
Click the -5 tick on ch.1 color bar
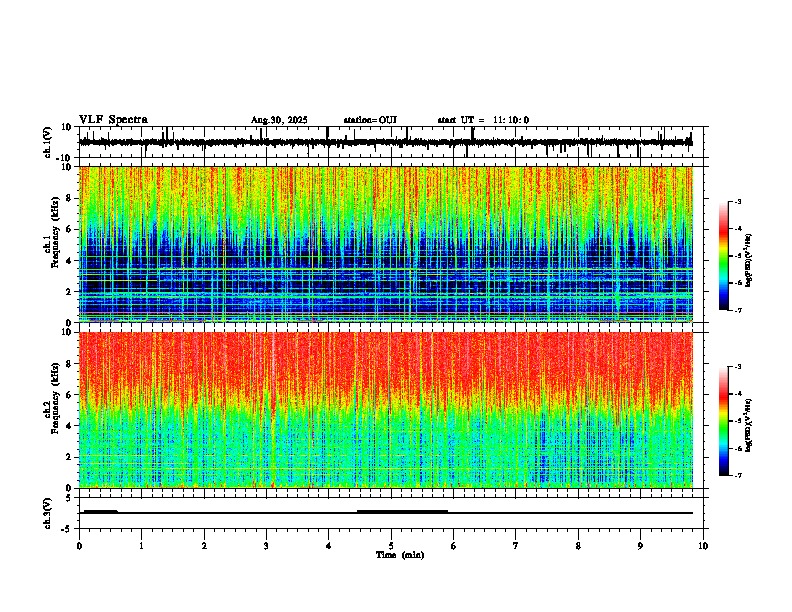tap(737, 256)
